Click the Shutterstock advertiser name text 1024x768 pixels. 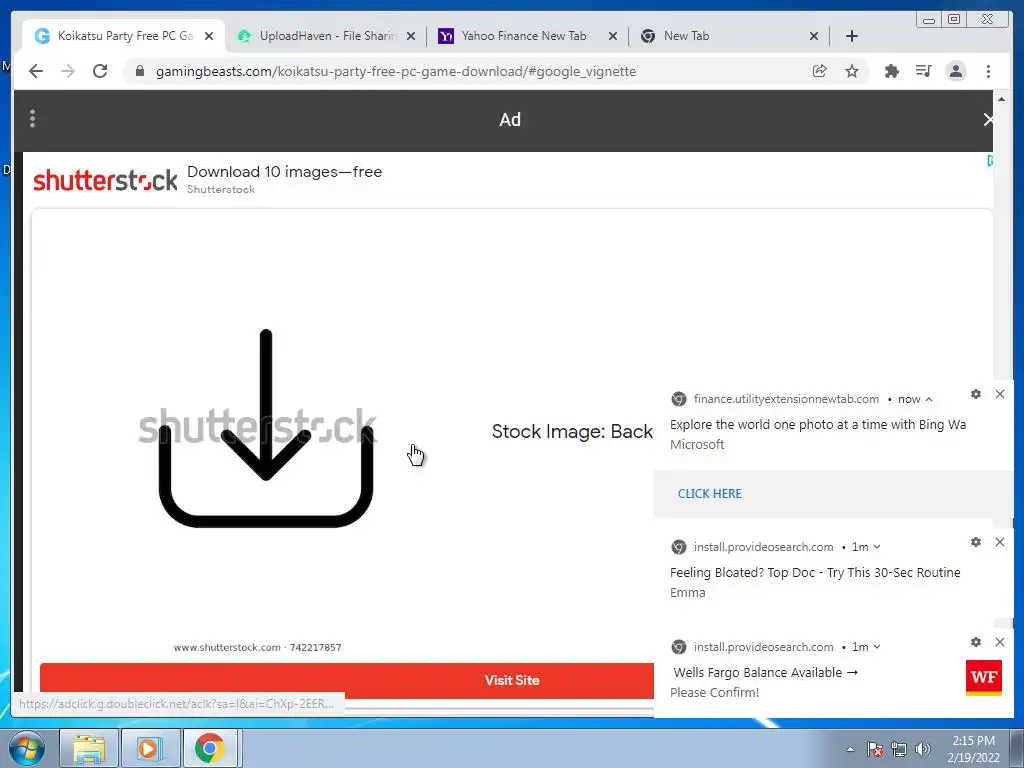click(x=221, y=189)
